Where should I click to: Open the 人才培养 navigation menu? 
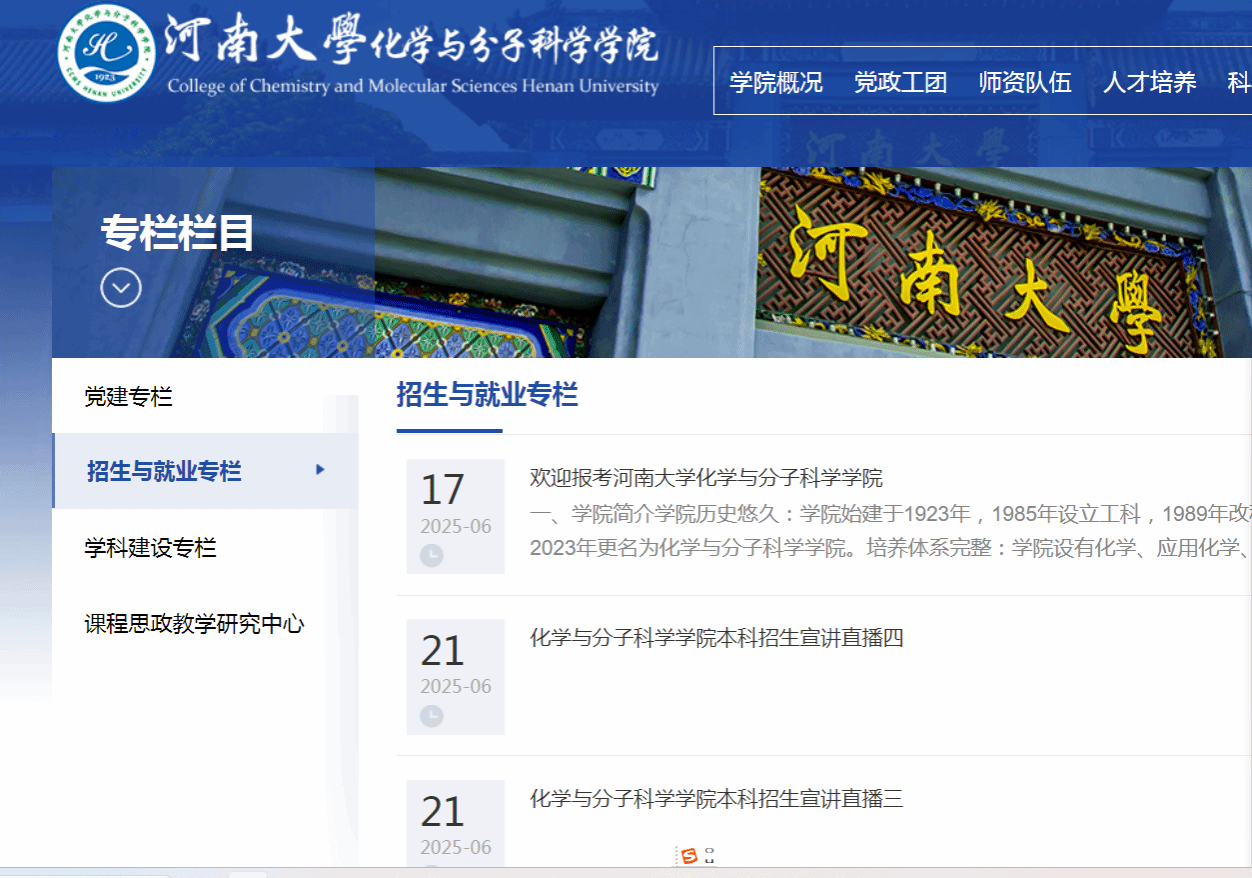coord(1149,82)
